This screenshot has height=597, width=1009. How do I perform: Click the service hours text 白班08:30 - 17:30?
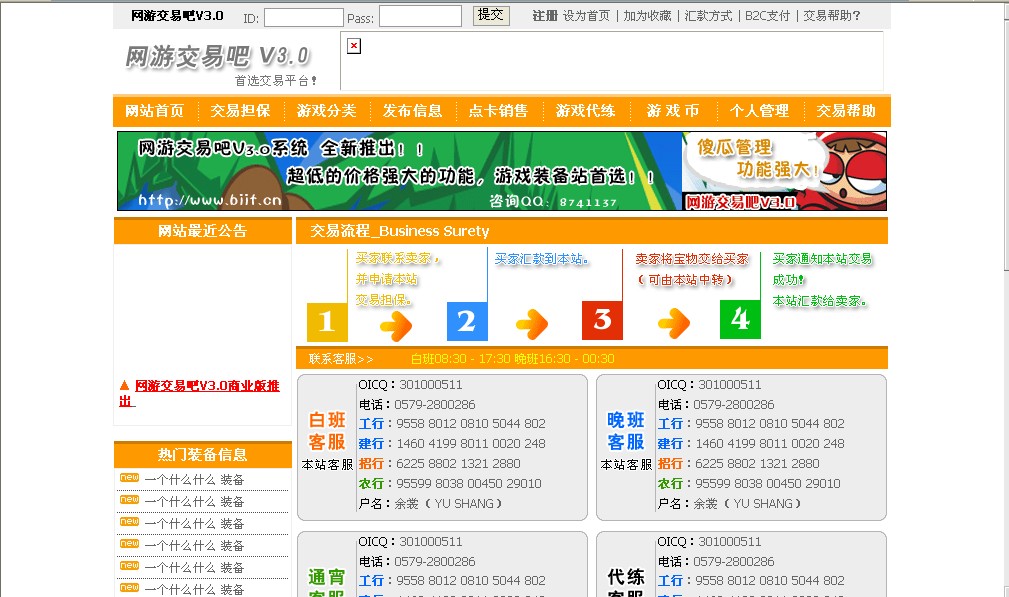click(460, 359)
